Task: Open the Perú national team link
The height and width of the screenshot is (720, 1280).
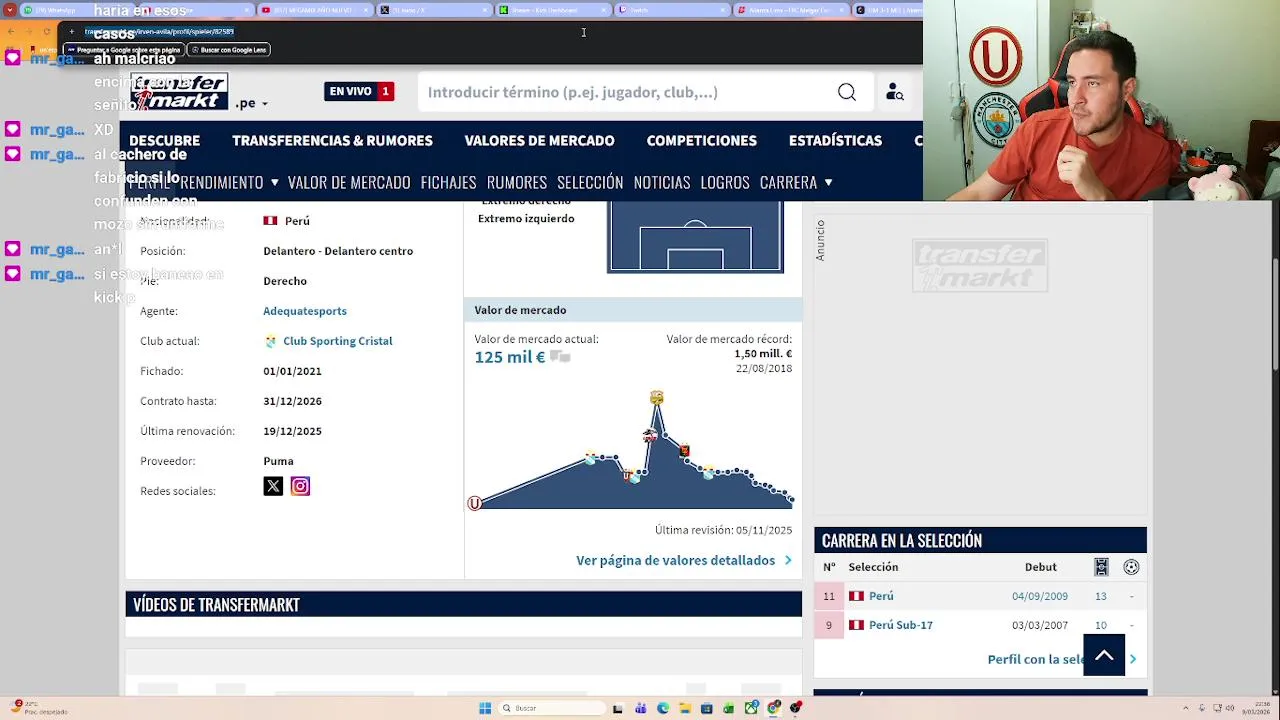Action: click(881, 596)
